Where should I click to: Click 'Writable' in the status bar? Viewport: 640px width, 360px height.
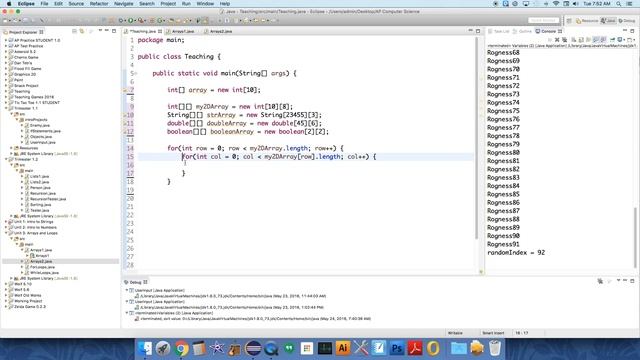[x=455, y=333]
